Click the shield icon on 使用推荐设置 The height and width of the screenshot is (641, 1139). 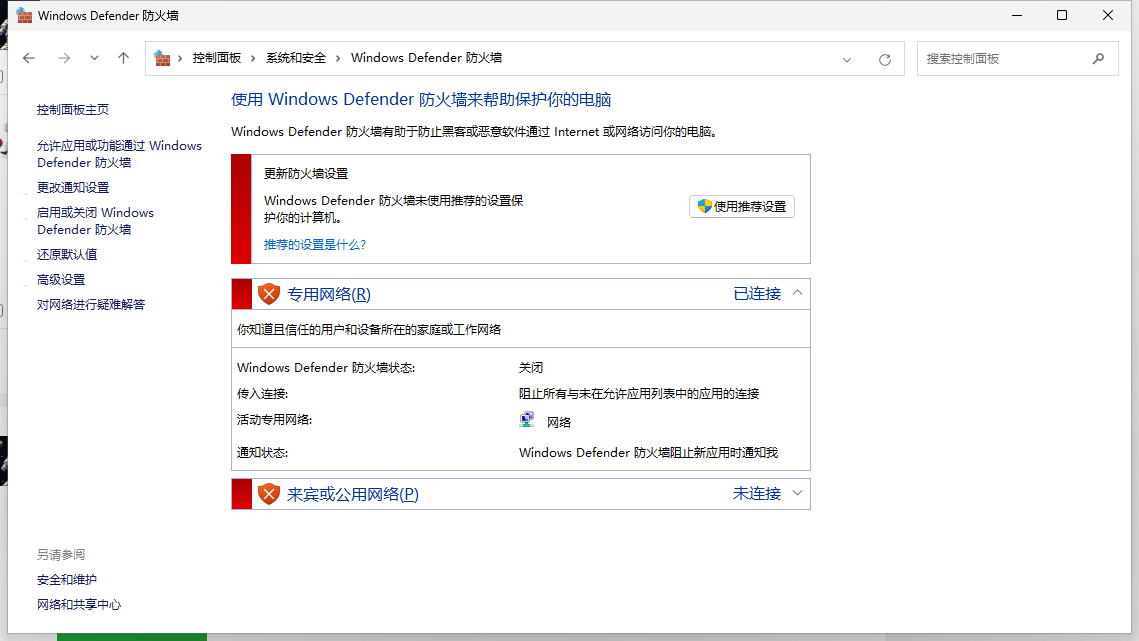(x=705, y=206)
